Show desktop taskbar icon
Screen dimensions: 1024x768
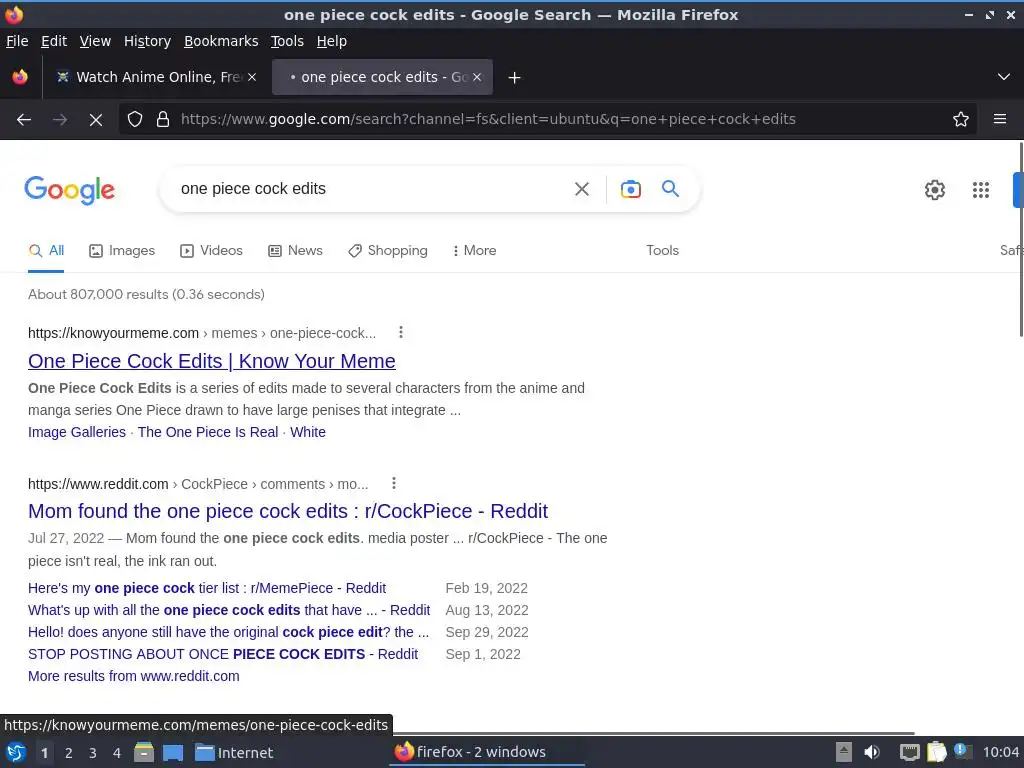(173, 753)
